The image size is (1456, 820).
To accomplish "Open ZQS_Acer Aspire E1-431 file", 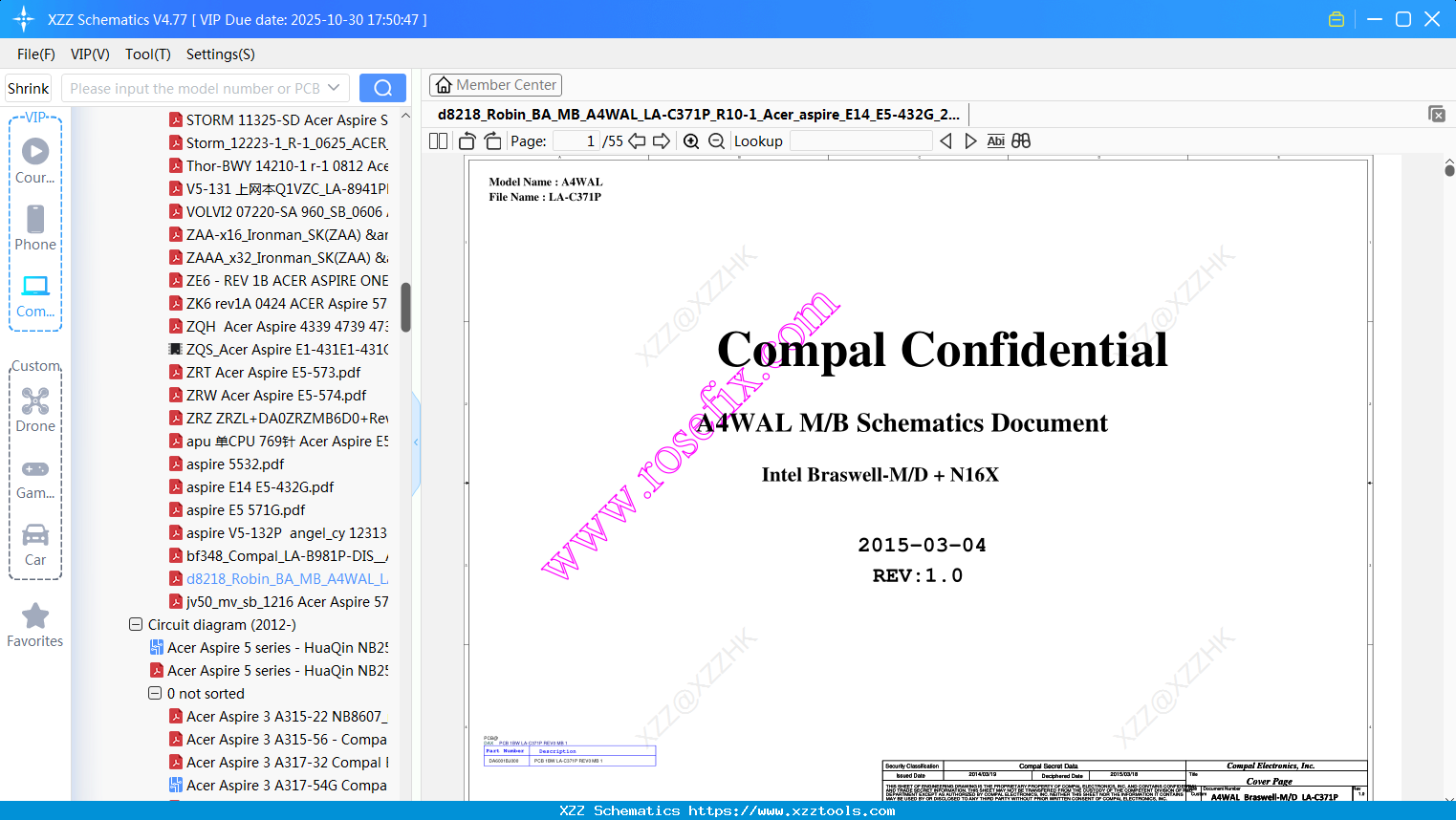I will [x=287, y=350].
